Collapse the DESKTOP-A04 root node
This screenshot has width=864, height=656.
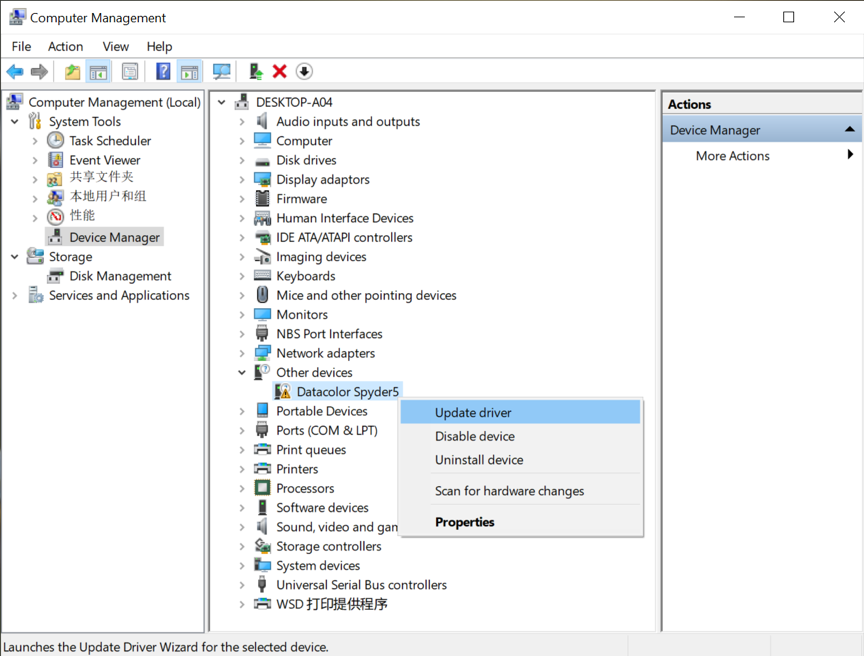pyautogui.click(x=222, y=102)
